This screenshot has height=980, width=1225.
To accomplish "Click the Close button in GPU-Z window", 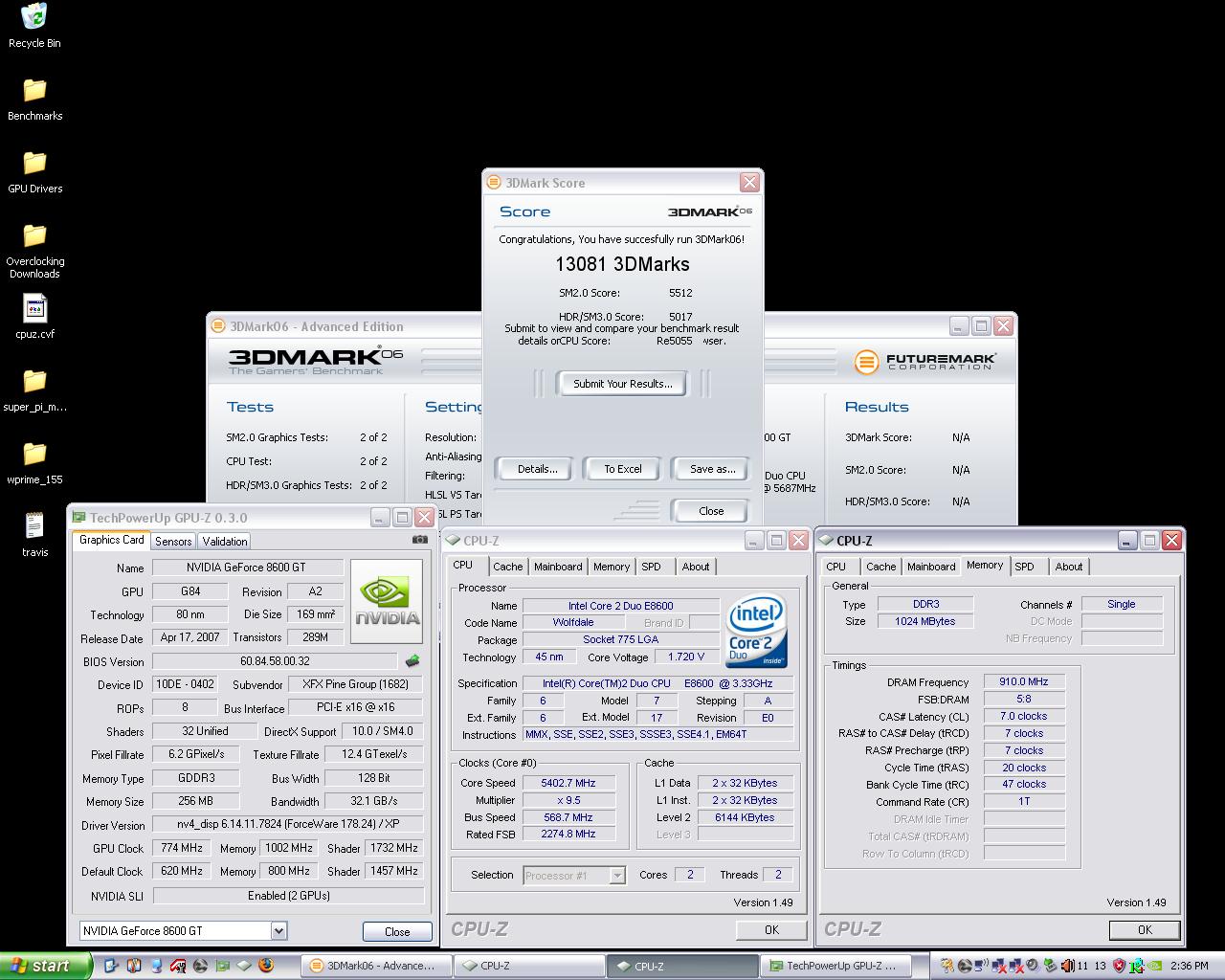I will (397, 931).
